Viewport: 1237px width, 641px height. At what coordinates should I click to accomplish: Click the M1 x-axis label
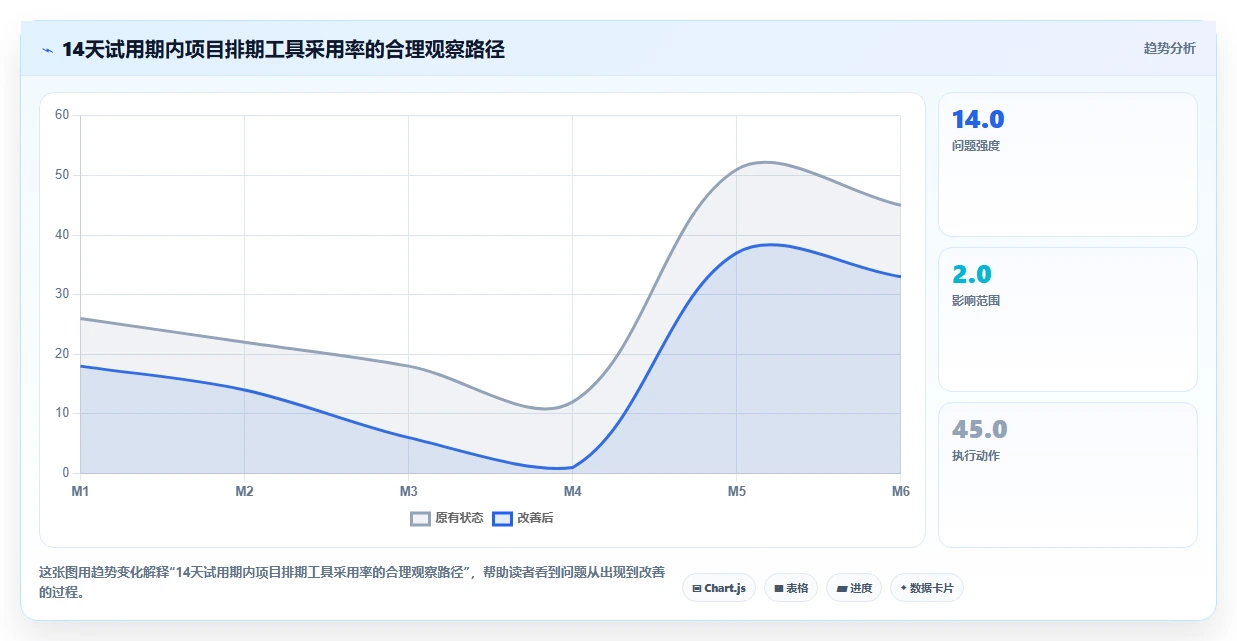(80, 491)
